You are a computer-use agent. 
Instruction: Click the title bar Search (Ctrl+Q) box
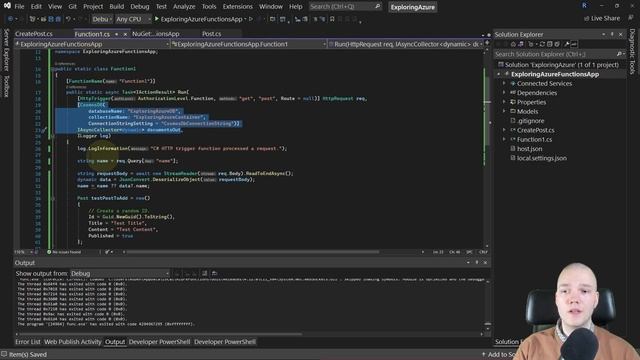(x=345, y=7)
